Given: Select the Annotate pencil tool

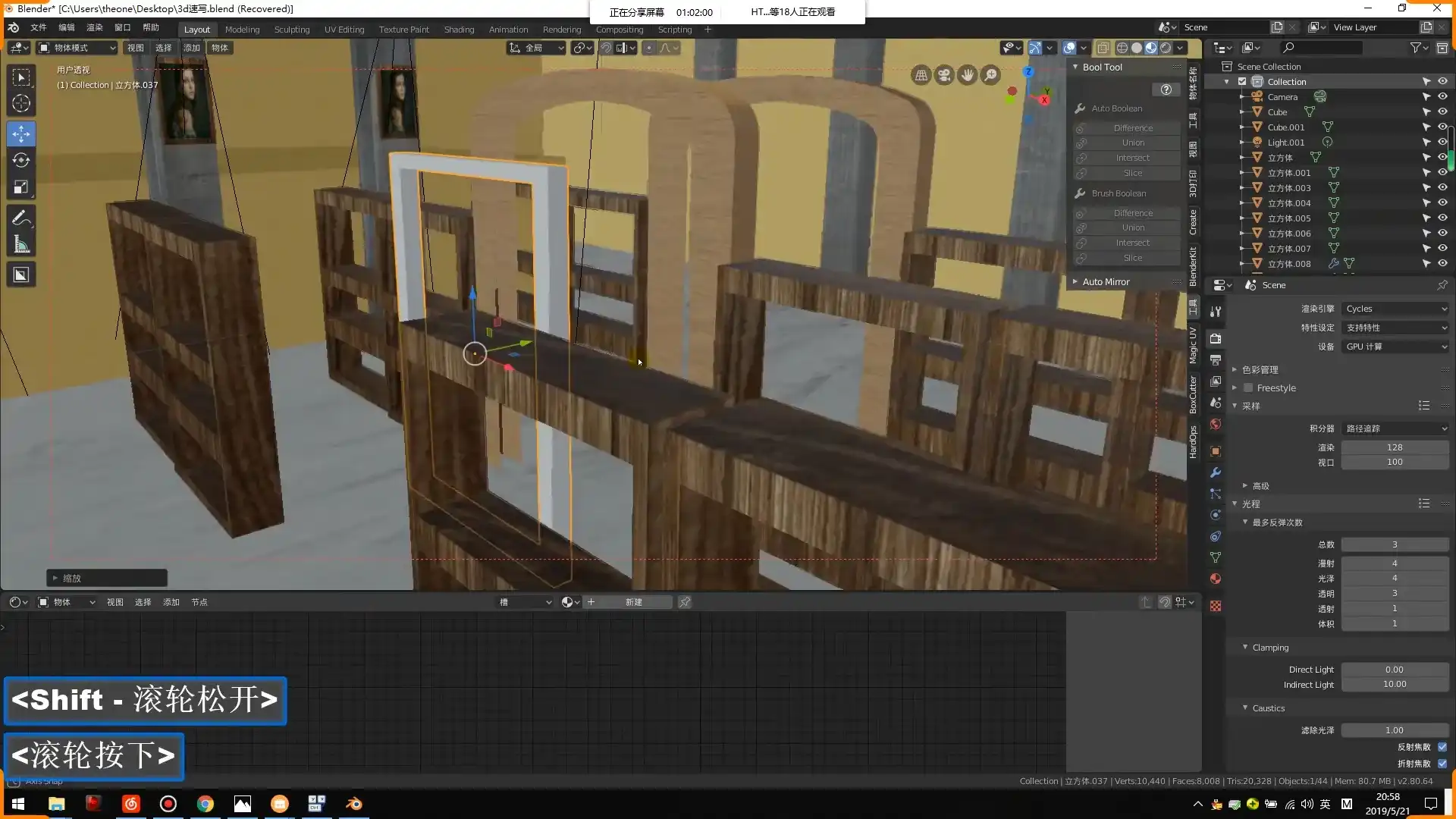Looking at the screenshot, I should (x=21, y=218).
